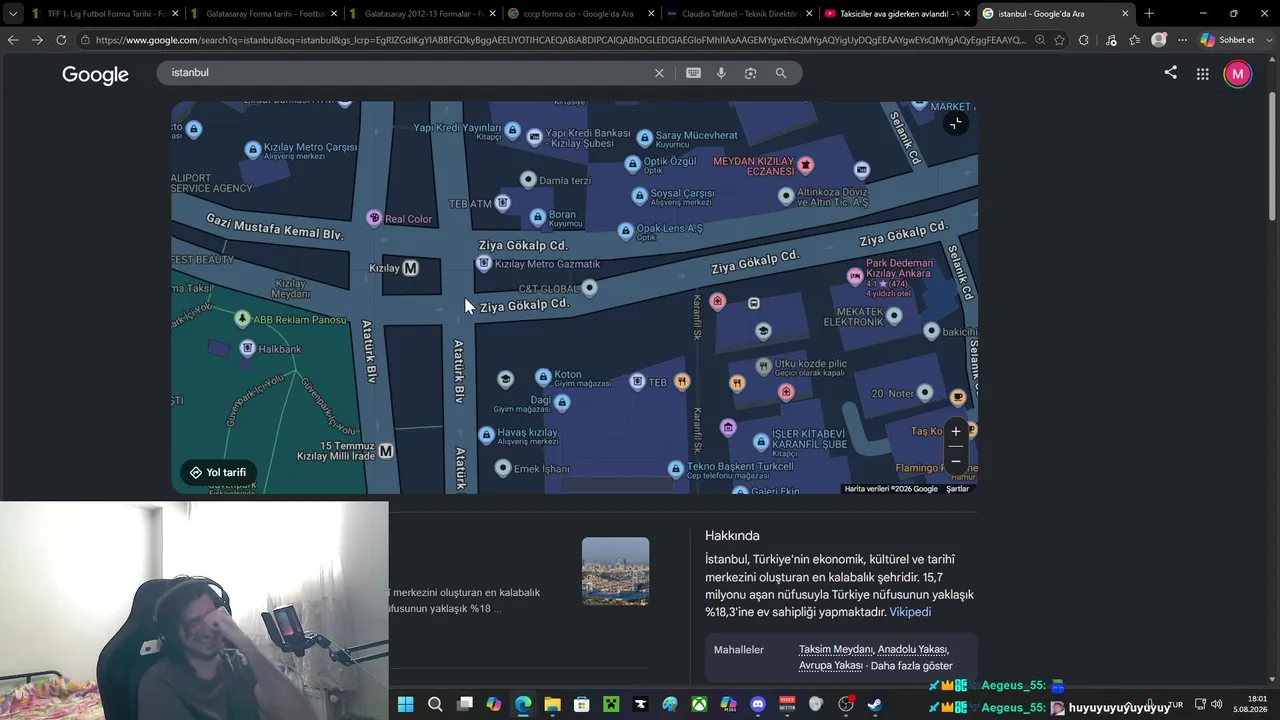Open the Google account avatar M
Image resolution: width=1280 pixels, height=720 pixels.
coord(1238,74)
